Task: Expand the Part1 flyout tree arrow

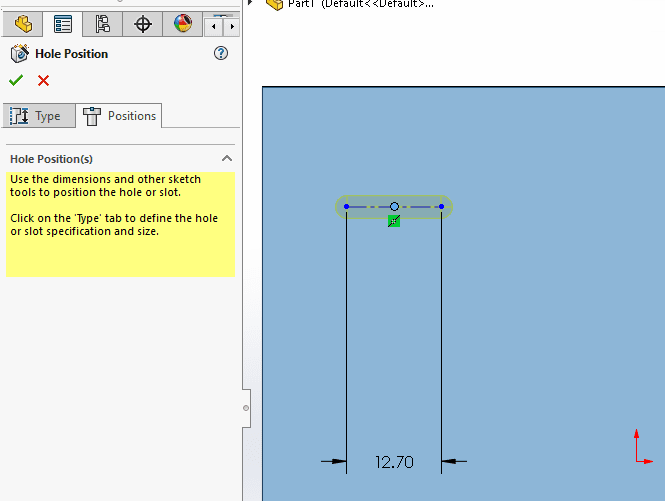Action: [250, 3]
